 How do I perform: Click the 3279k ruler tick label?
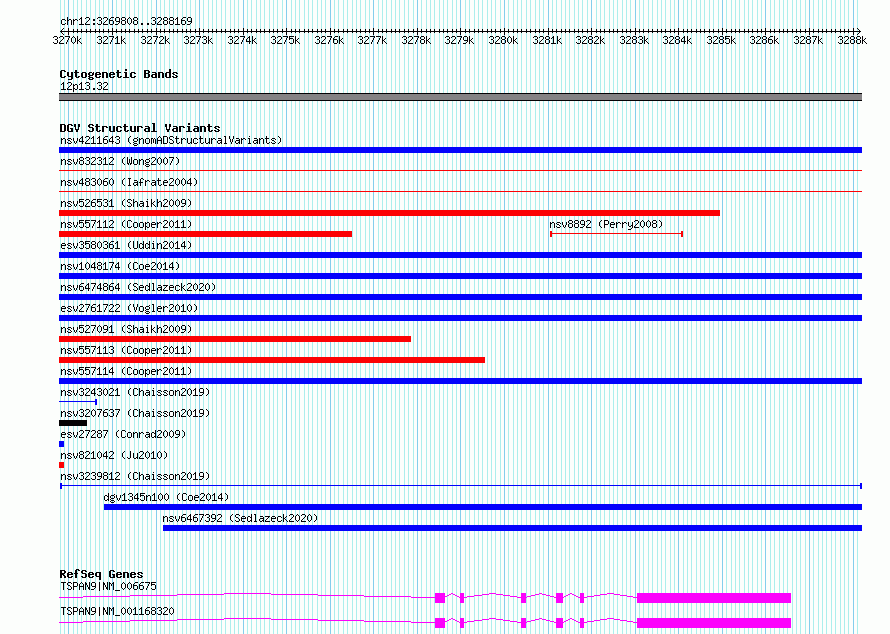(459, 40)
